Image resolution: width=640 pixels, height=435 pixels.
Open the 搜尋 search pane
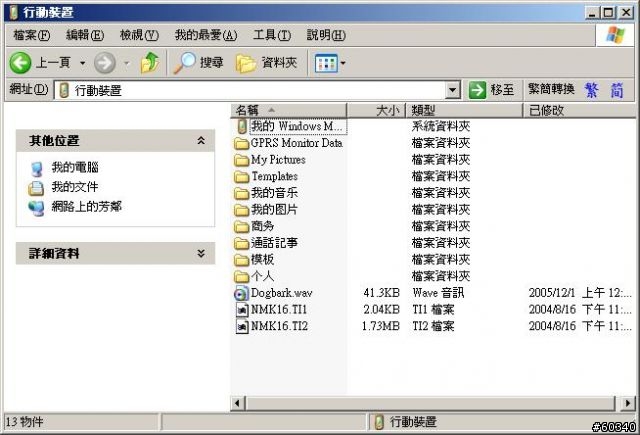(199, 63)
